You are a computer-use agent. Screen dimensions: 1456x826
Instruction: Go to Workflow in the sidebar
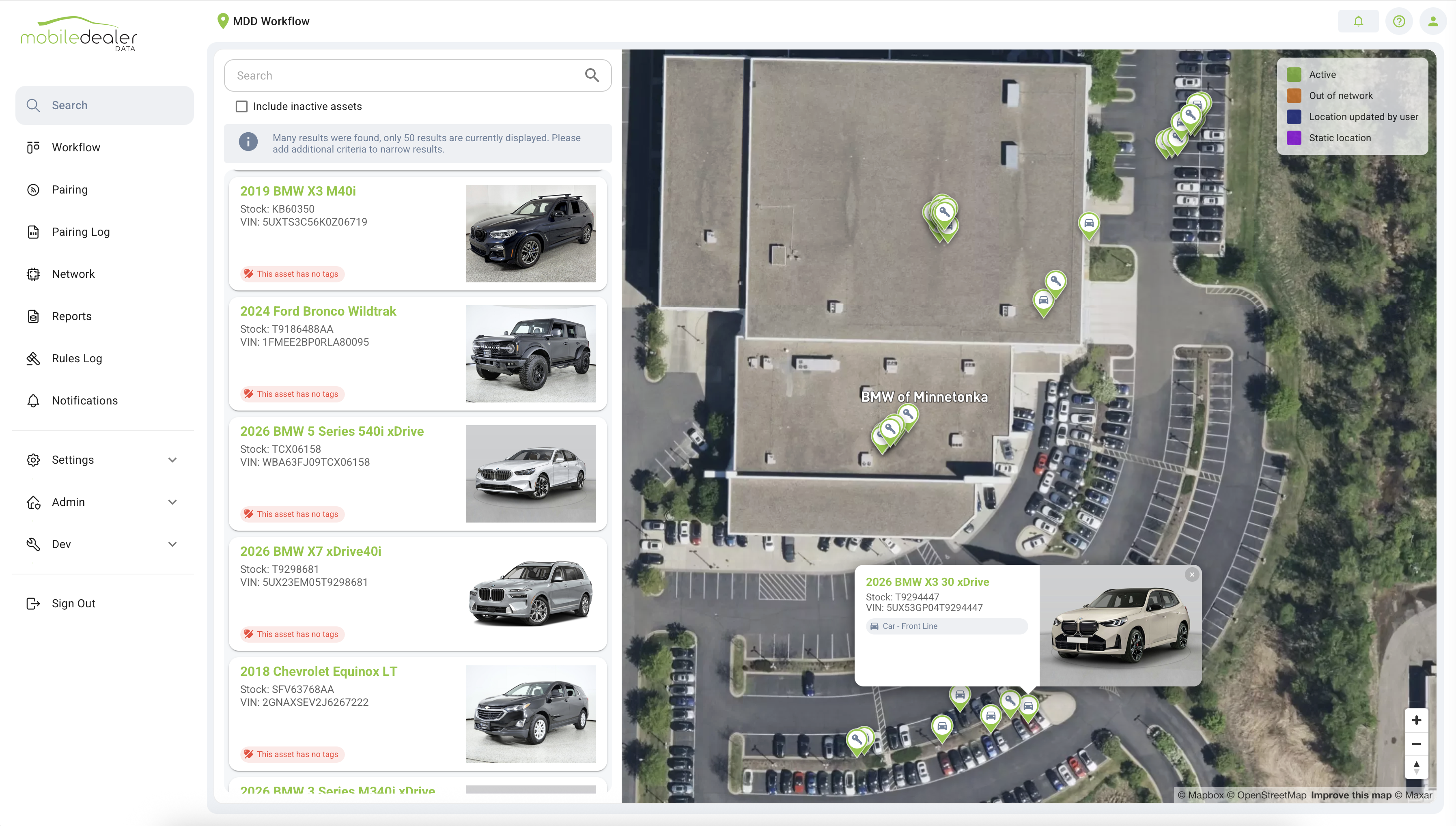(104, 148)
